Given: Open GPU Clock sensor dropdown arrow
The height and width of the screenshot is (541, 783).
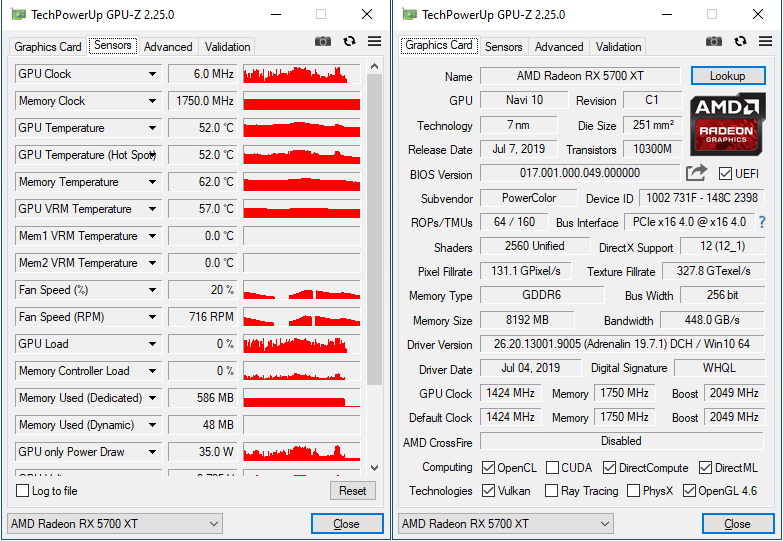Looking at the screenshot, I should [x=152, y=74].
